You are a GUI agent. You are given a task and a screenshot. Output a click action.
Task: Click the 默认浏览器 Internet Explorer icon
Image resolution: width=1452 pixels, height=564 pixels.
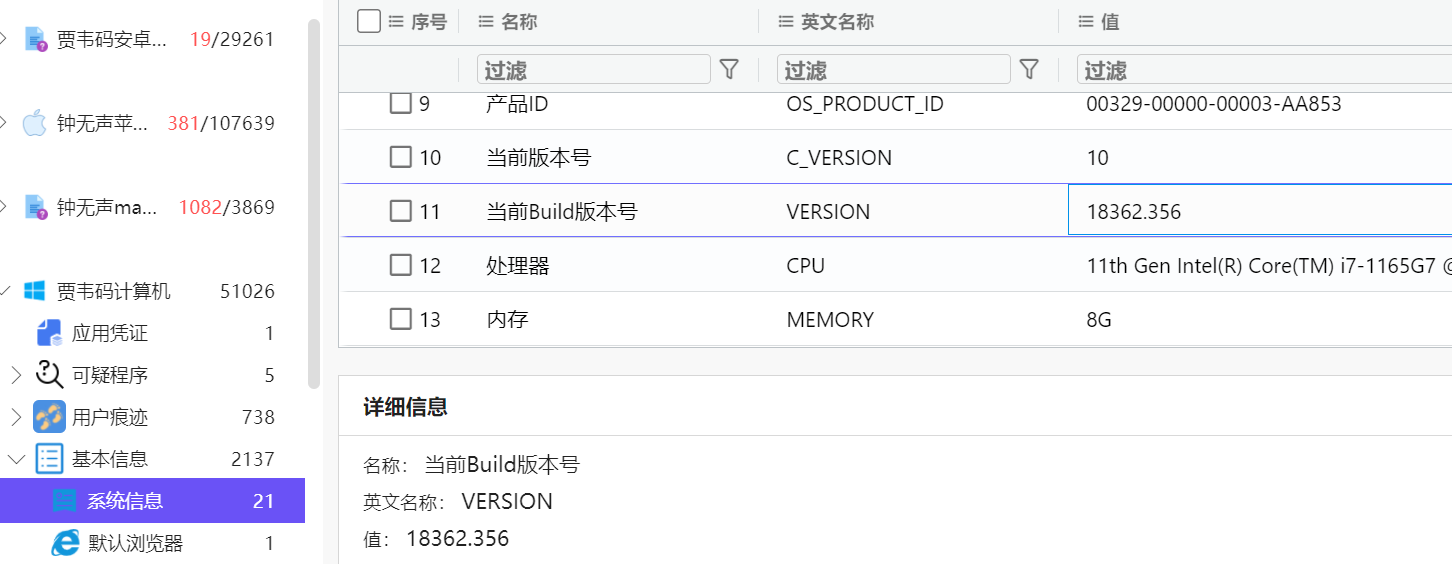tap(65, 543)
